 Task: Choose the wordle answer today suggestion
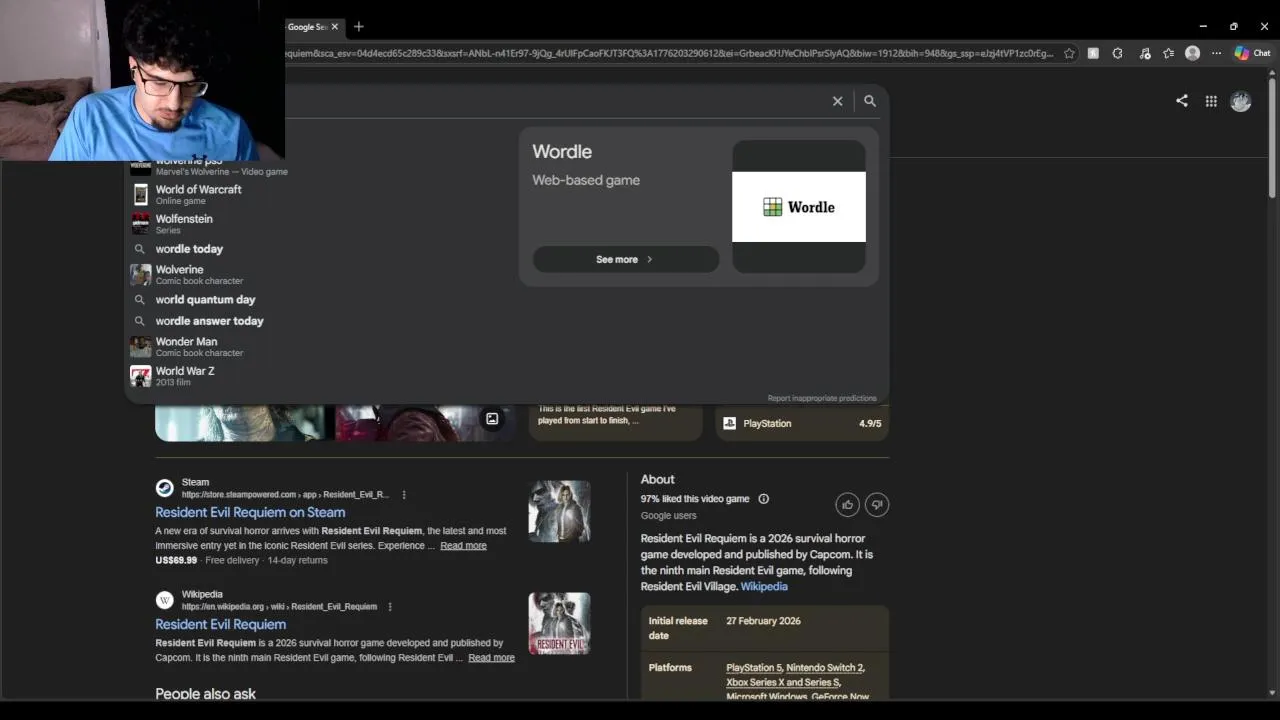point(209,321)
